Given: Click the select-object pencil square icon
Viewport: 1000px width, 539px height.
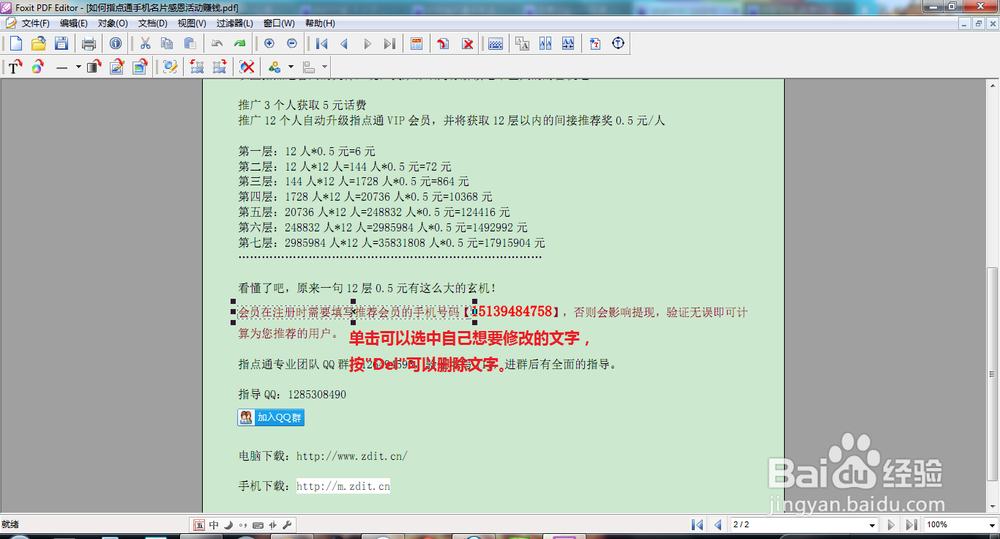Looking at the screenshot, I should [170, 66].
